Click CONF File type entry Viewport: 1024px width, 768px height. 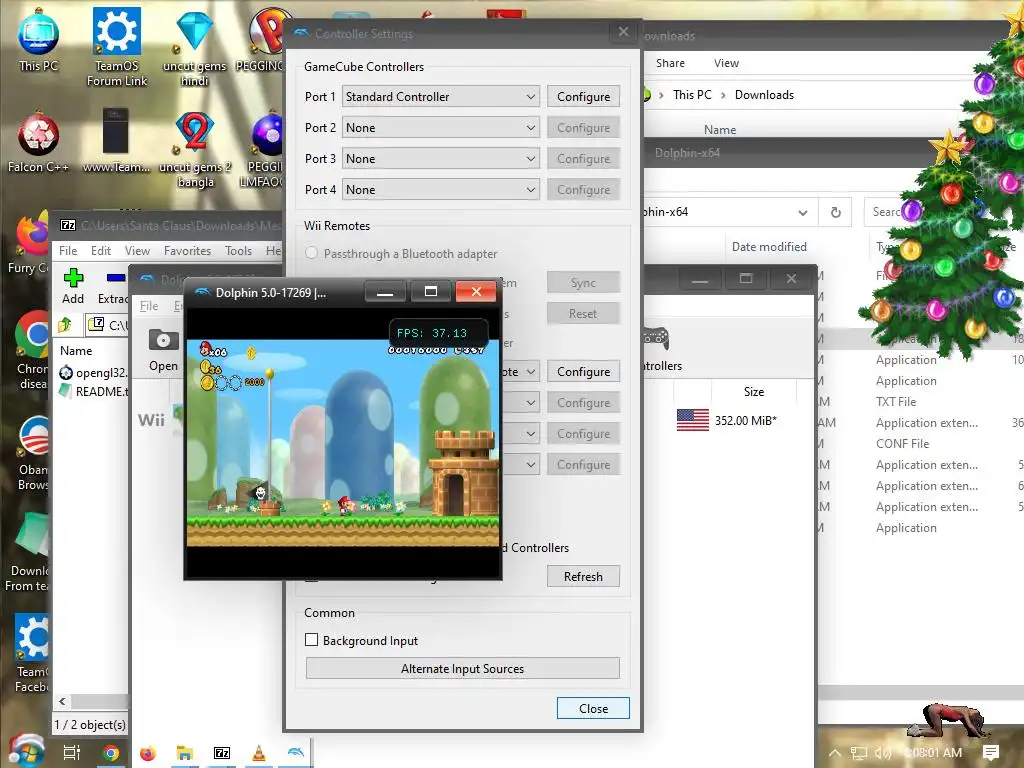902,443
